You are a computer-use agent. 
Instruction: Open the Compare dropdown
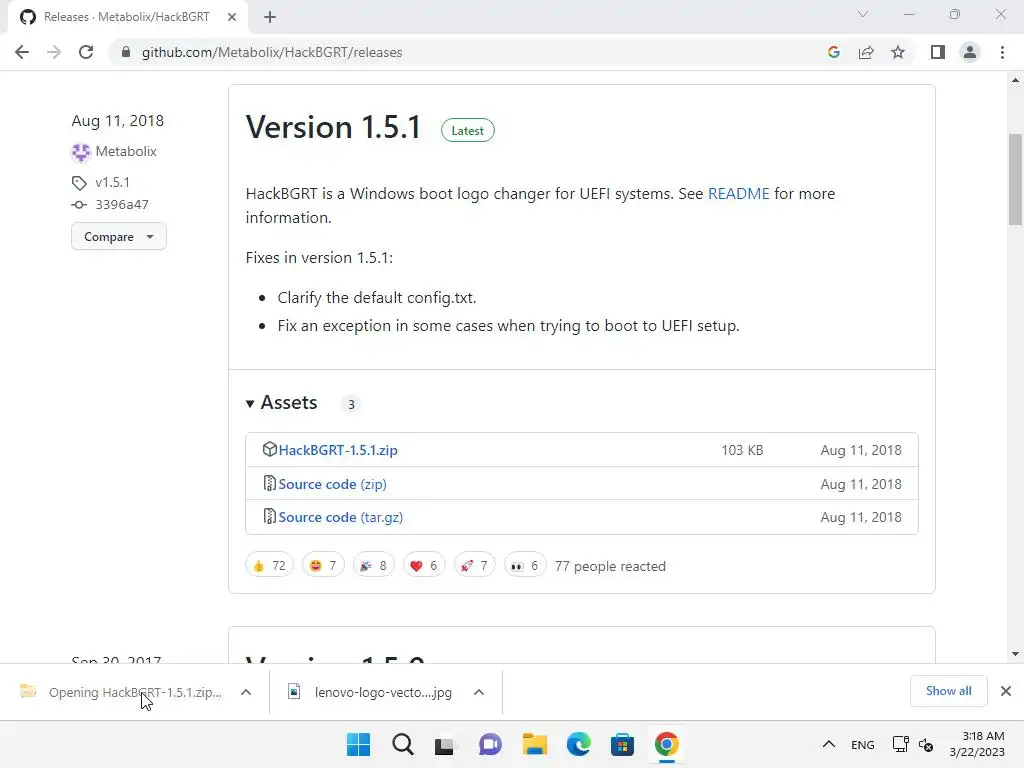point(119,236)
